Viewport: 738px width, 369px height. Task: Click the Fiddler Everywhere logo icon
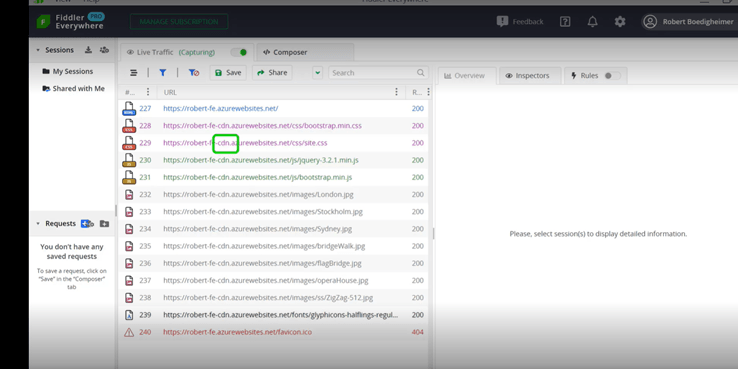(x=43, y=22)
